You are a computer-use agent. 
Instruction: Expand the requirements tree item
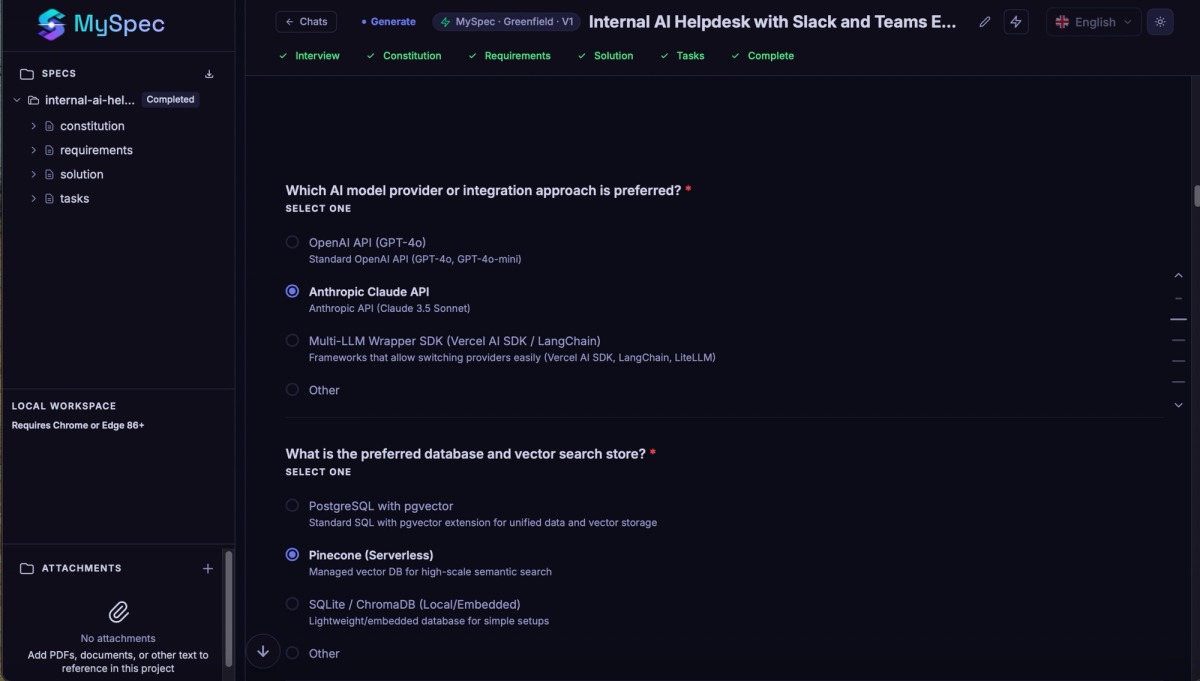[x=33, y=150]
